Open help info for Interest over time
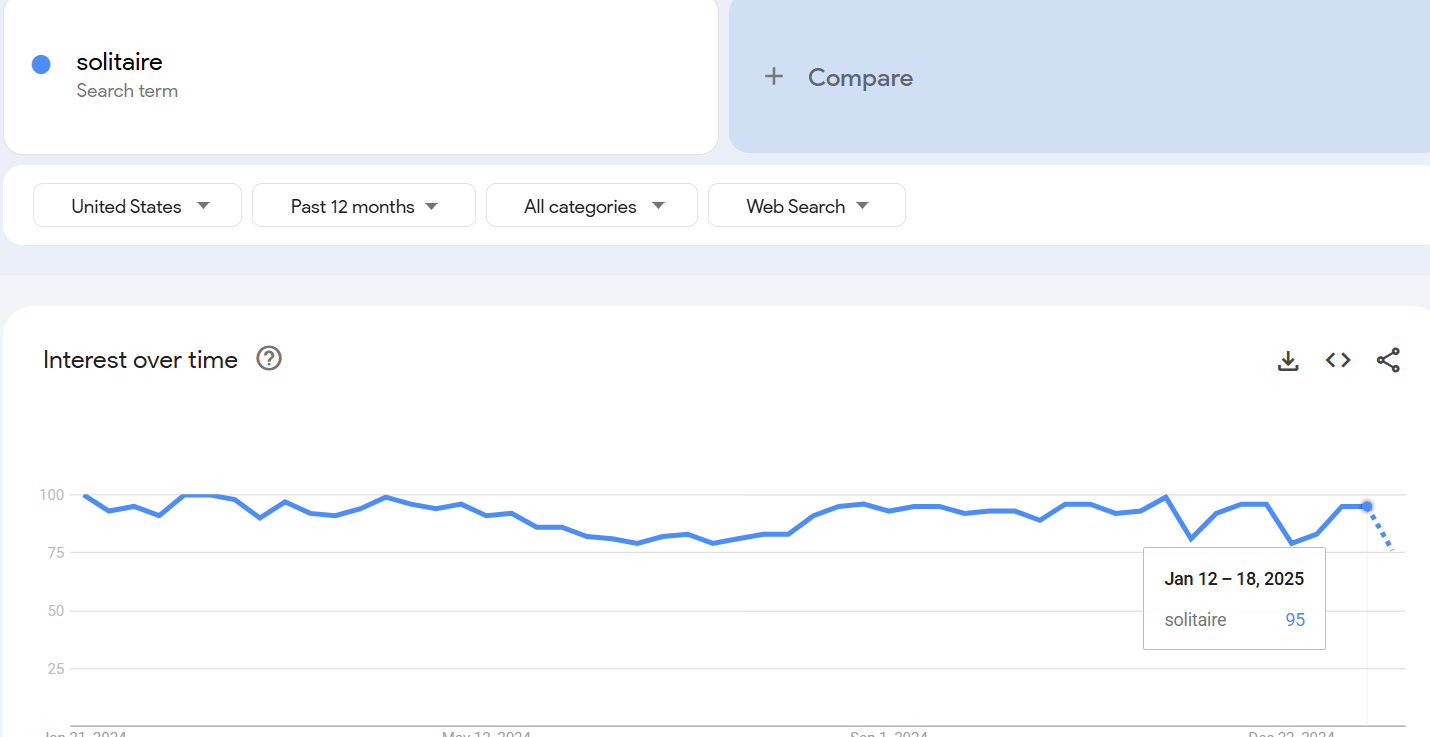1430x737 pixels. click(268, 358)
